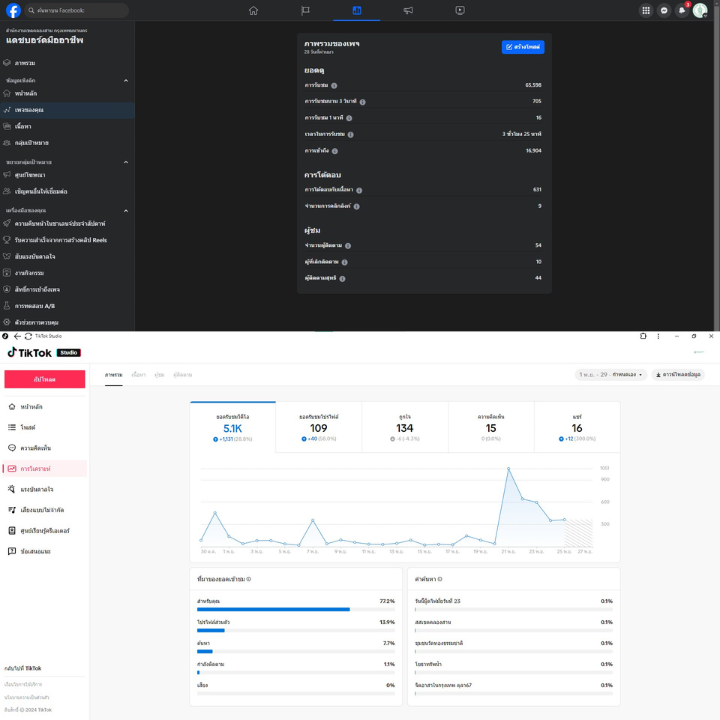
Task: Select the 15 comments card
Action: coord(491,428)
